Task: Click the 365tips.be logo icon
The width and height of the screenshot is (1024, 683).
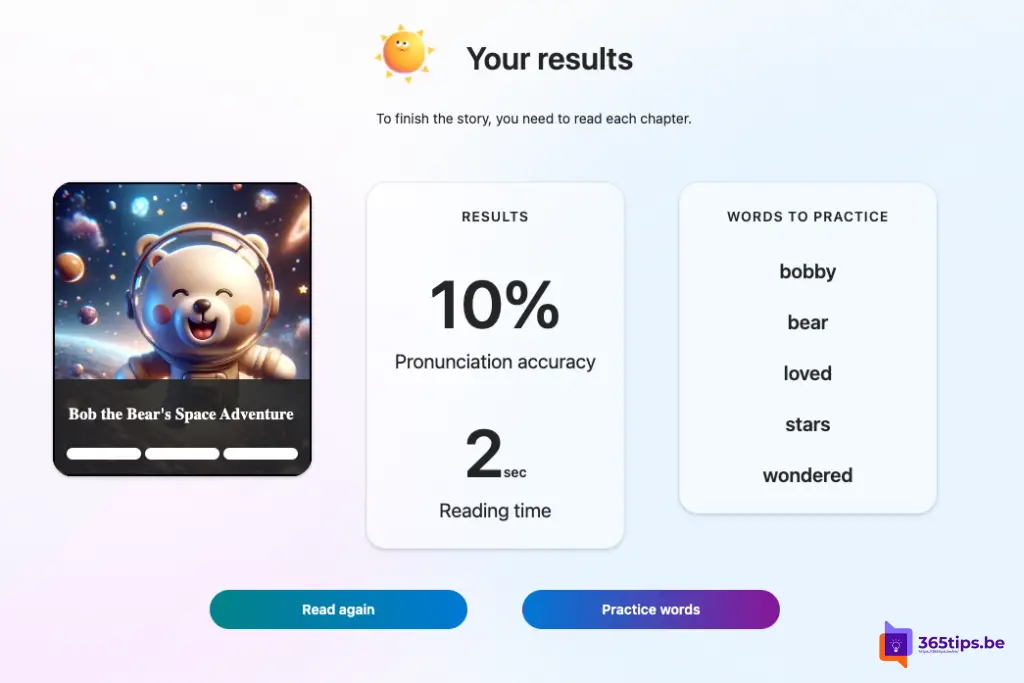Action: pos(896,645)
